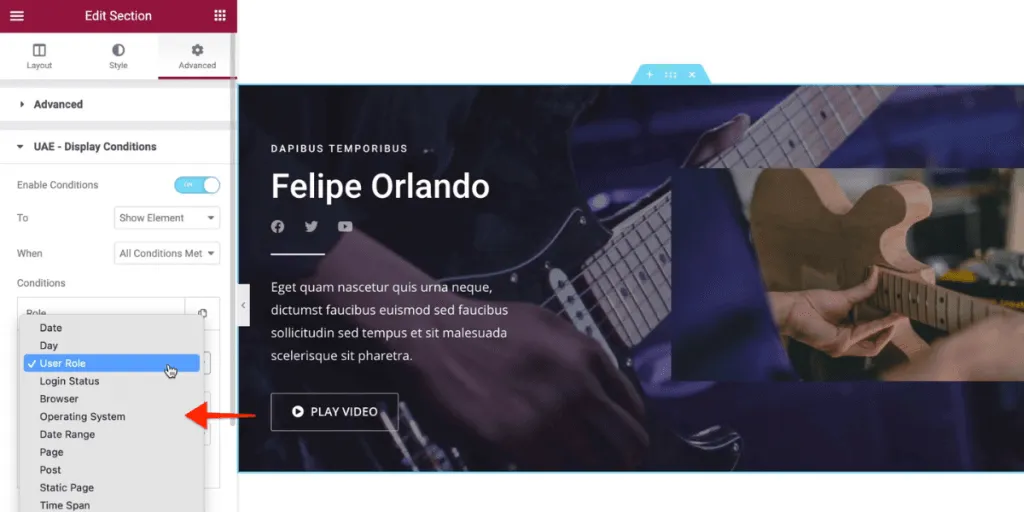Screen dimensions: 1024x512
Task: Click the Twitter social icon
Action: (312, 227)
